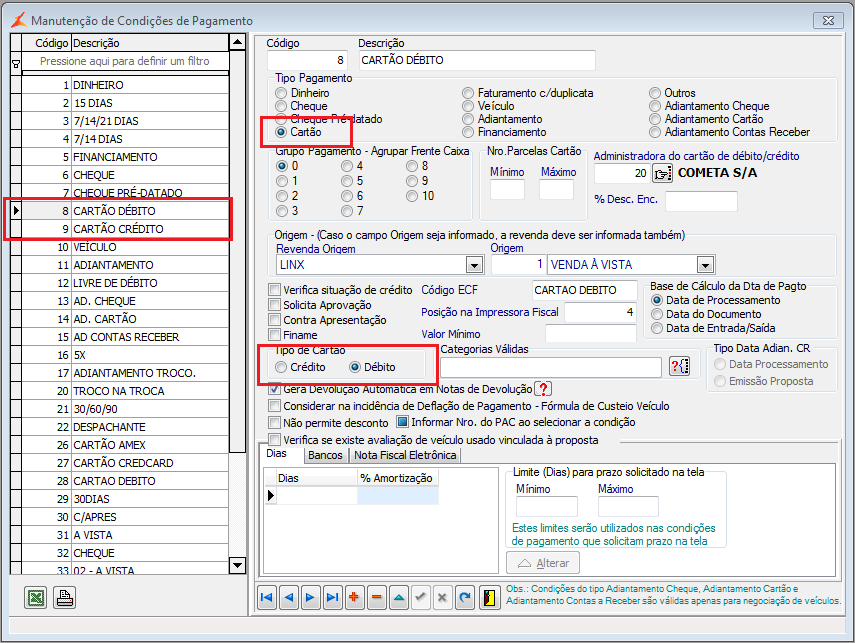Go to first record navigation button
Viewport: 855px width, 643px height.
point(267,597)
